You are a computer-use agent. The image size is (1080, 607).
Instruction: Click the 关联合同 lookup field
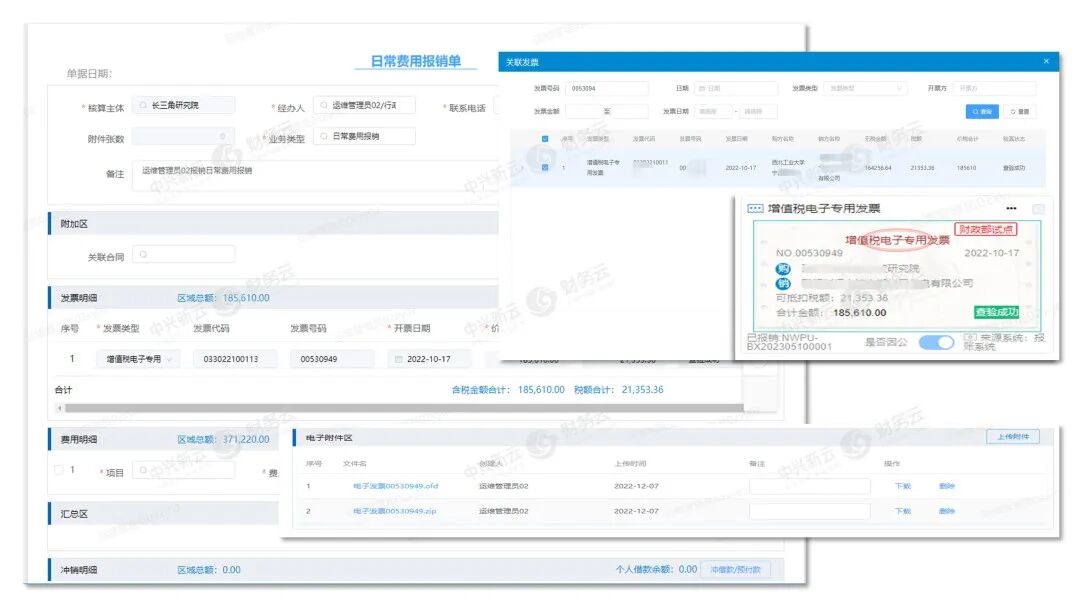(x=183, y=255)
